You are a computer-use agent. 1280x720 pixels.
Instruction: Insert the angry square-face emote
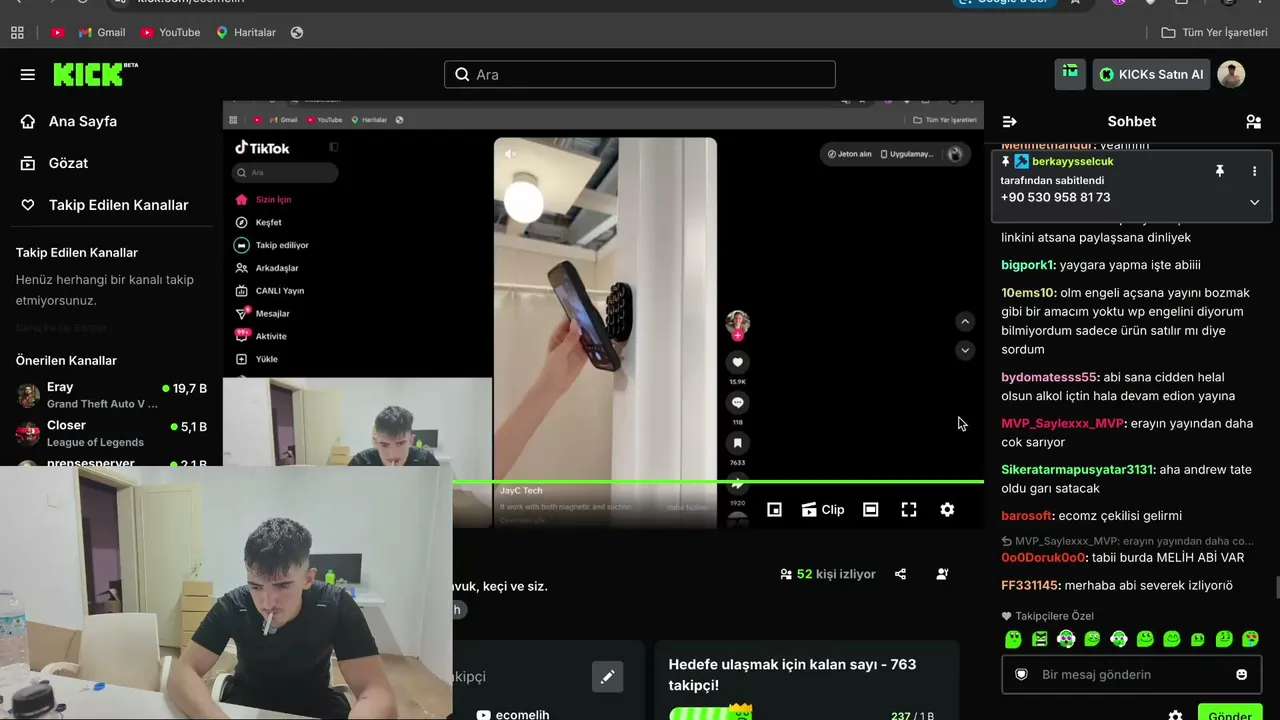[x=1040, y=639]
